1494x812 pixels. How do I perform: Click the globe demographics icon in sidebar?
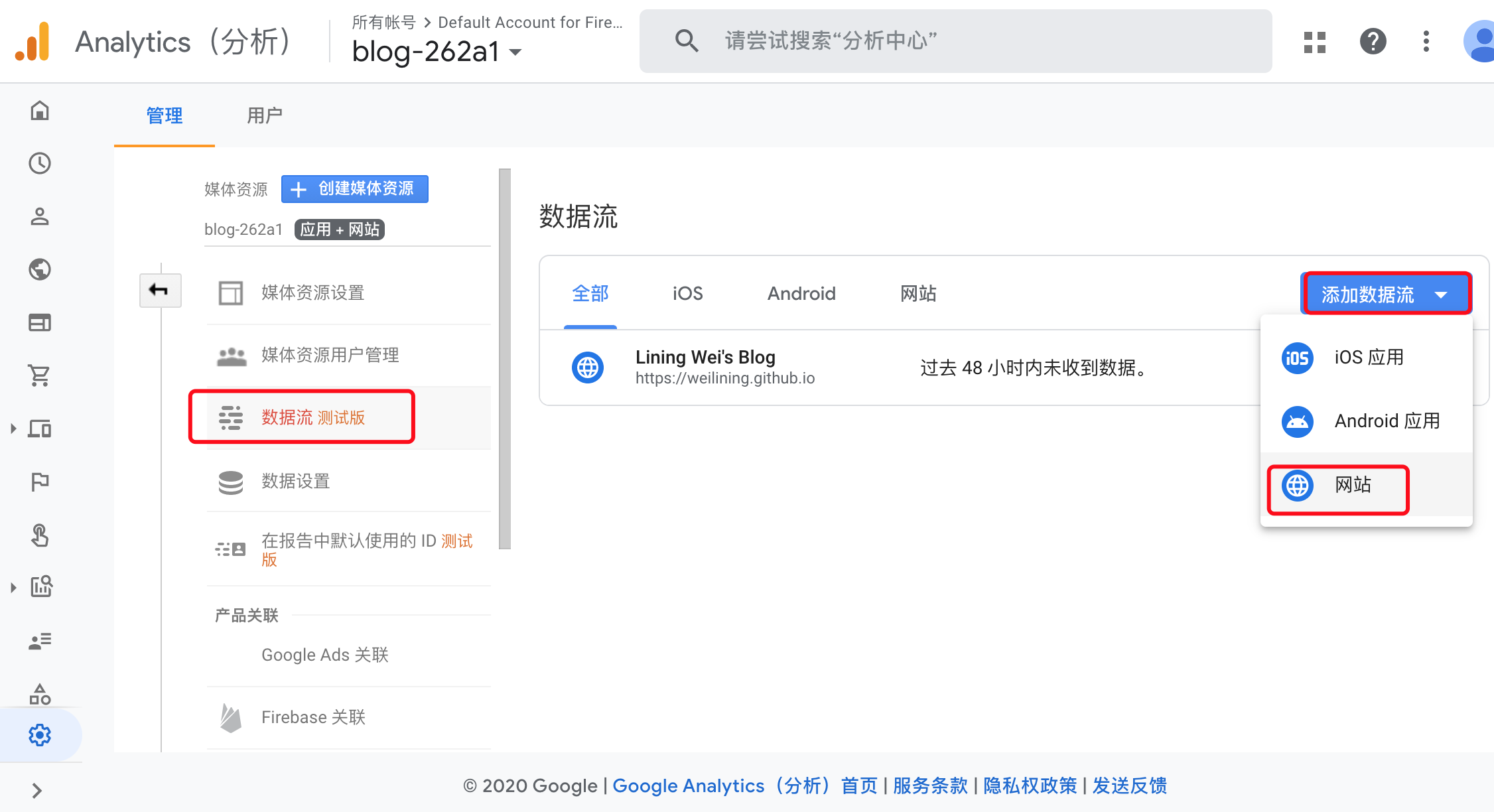tap(40, 269)
